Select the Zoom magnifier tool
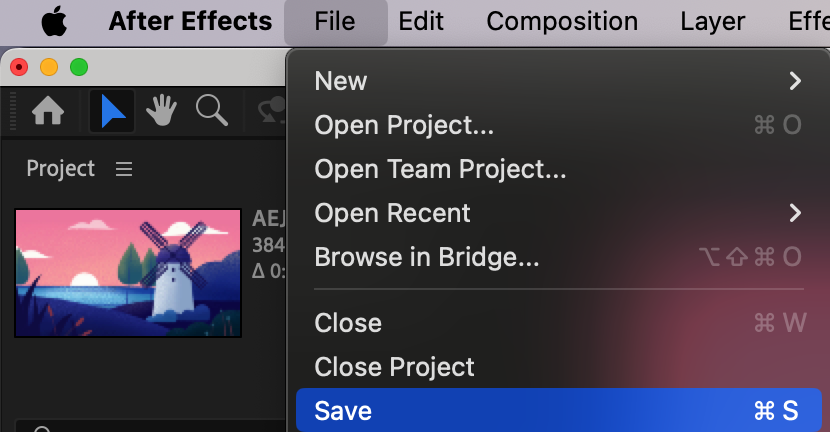The height and width of the screenshot is (432, 830). pyautogui.click(x=211, y=112)
